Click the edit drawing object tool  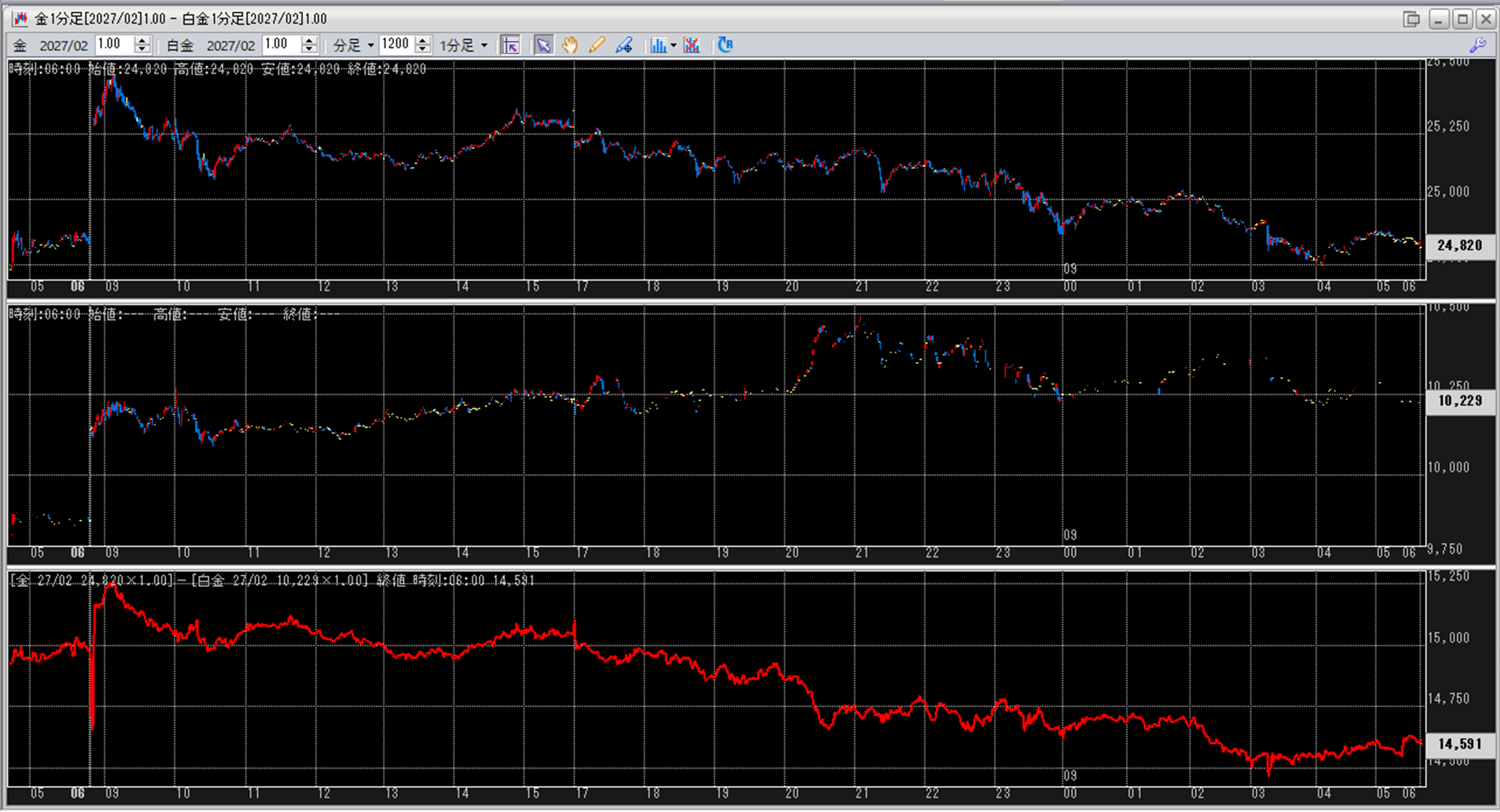click(624, 46)
